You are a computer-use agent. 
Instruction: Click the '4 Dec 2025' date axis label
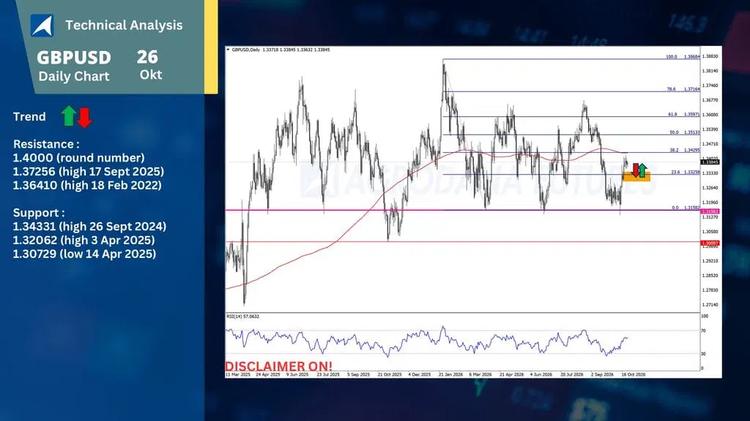pyautogui.click(x=419, y=375)
